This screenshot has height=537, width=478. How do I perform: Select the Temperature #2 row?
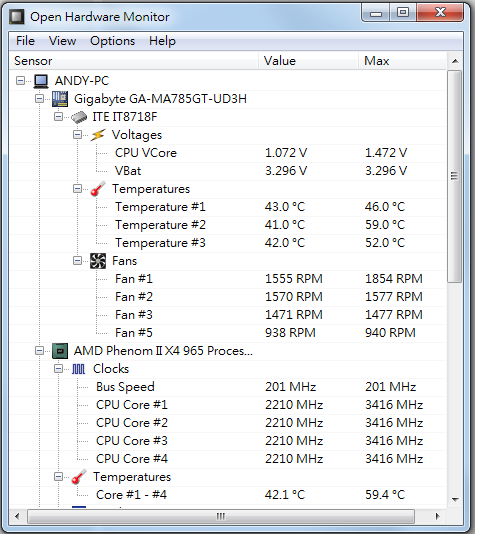(x=229, y=226)
